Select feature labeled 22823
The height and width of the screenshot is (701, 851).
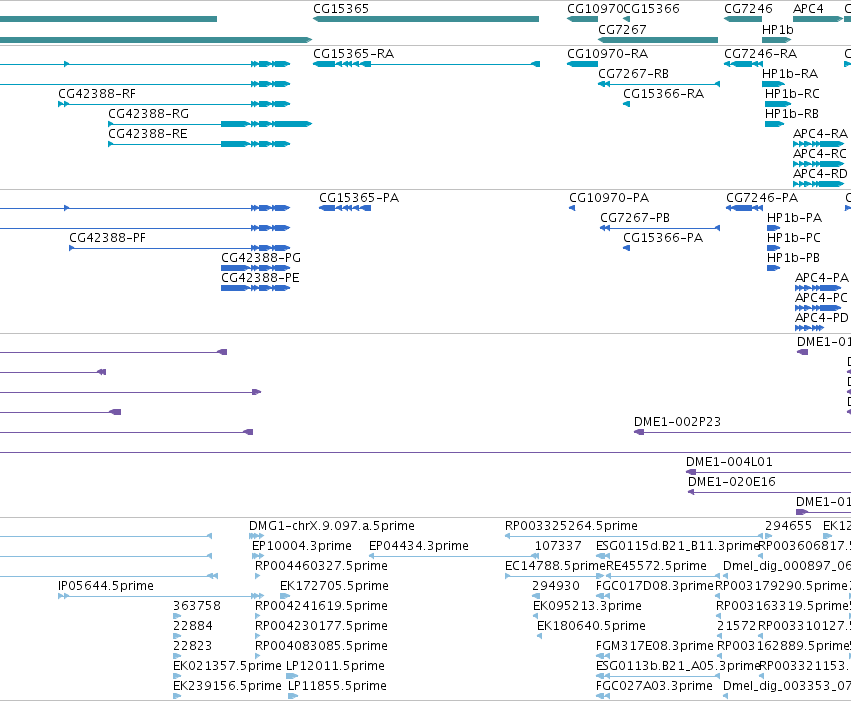[192, 646]
